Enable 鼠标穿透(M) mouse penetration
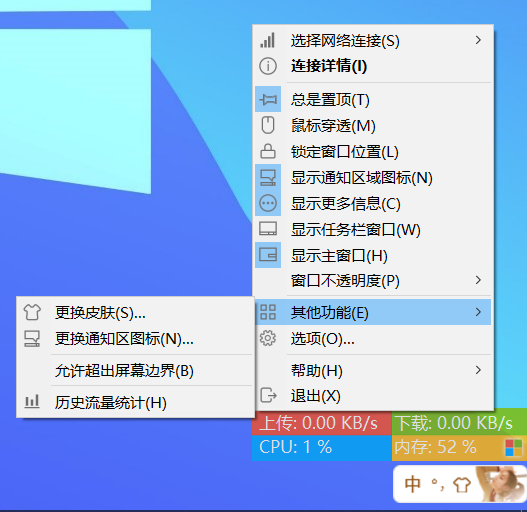 click(373, 125)
